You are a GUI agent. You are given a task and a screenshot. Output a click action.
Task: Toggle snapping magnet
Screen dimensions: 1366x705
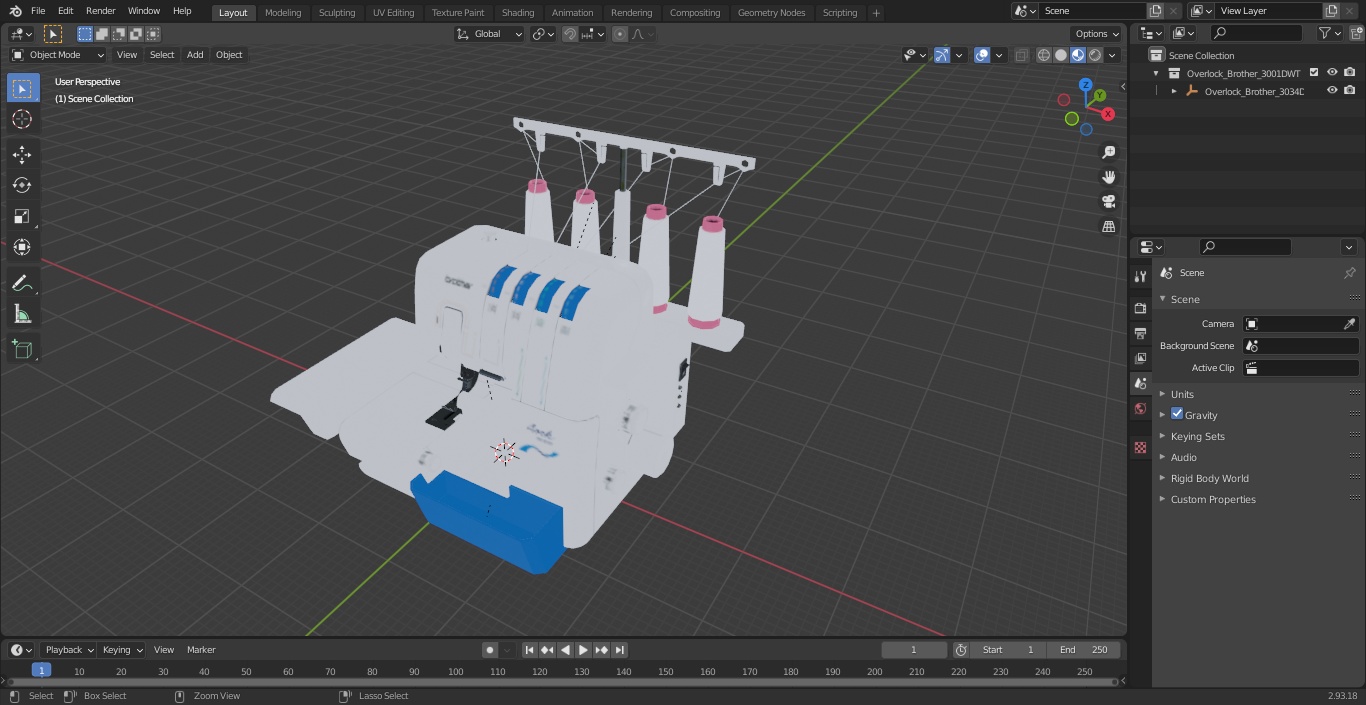(x=570, y=34)
